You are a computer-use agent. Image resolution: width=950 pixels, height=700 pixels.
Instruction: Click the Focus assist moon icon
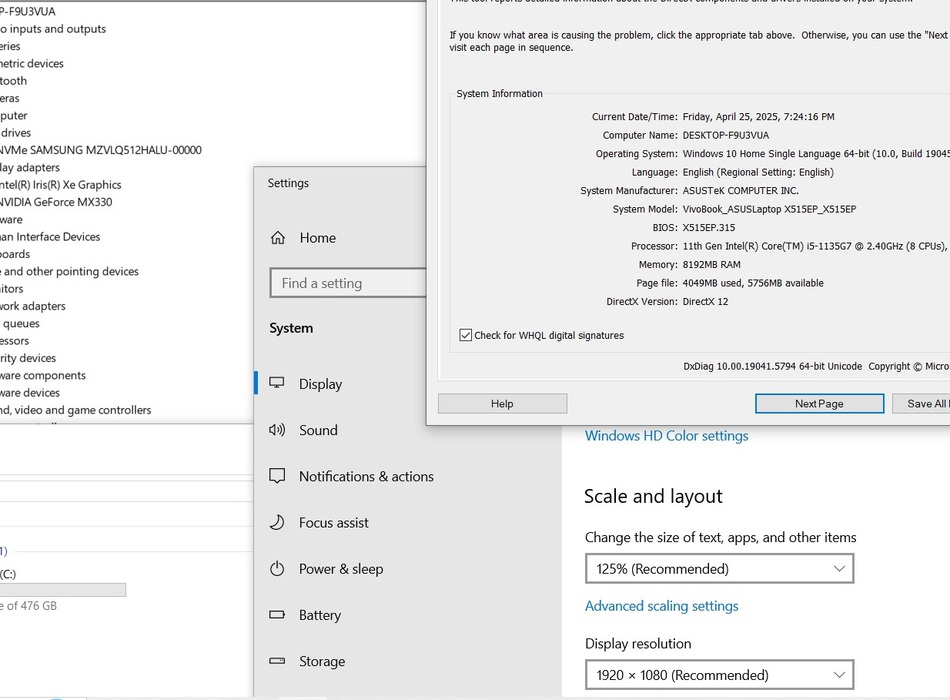[x=278, y=523]
